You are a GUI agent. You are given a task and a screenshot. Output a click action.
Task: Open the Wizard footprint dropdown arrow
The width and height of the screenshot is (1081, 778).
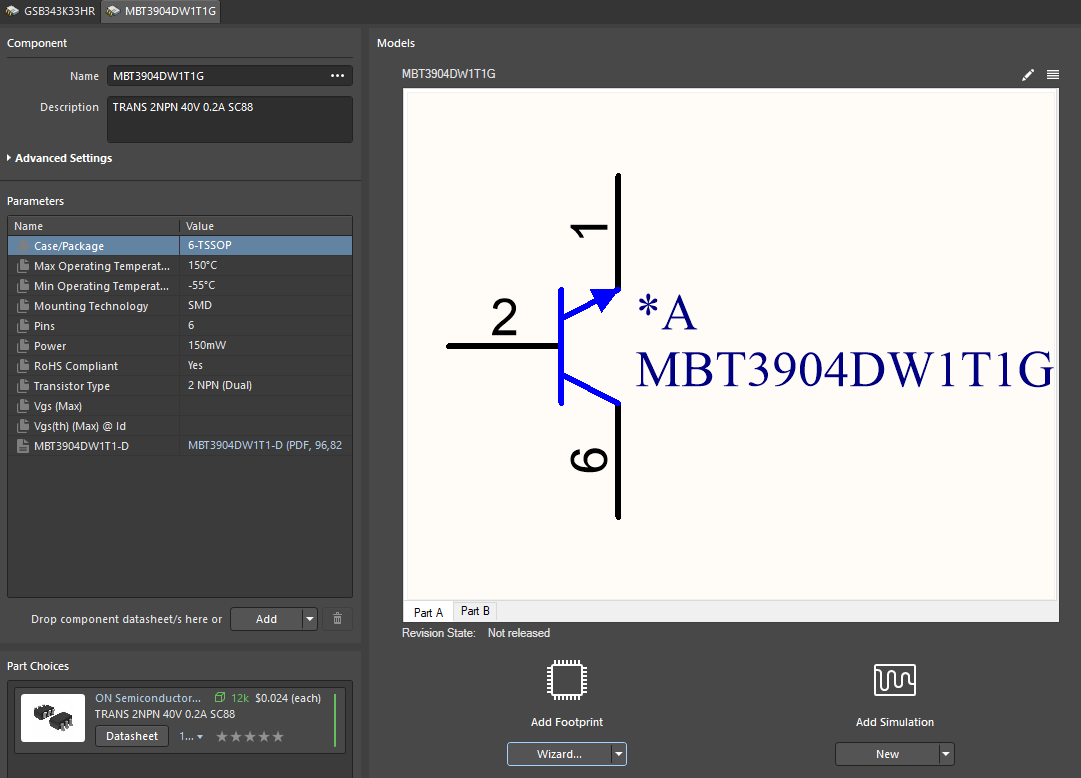[x=619, y=754]
